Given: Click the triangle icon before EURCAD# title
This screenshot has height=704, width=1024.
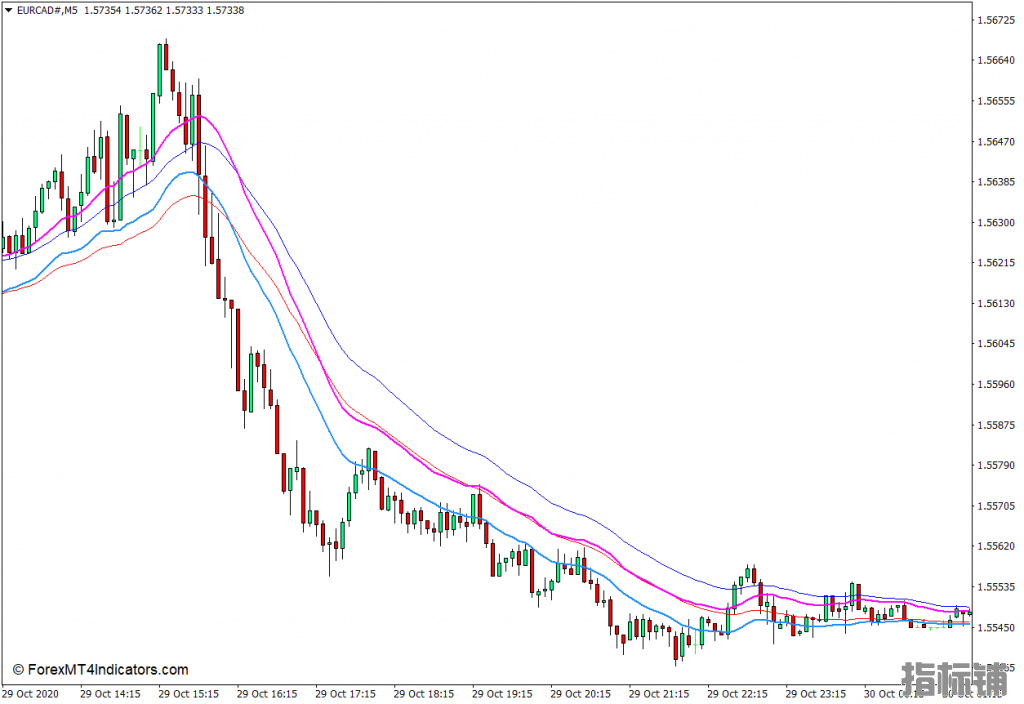Looking at the screenshot, I should [x=8, y=10].
